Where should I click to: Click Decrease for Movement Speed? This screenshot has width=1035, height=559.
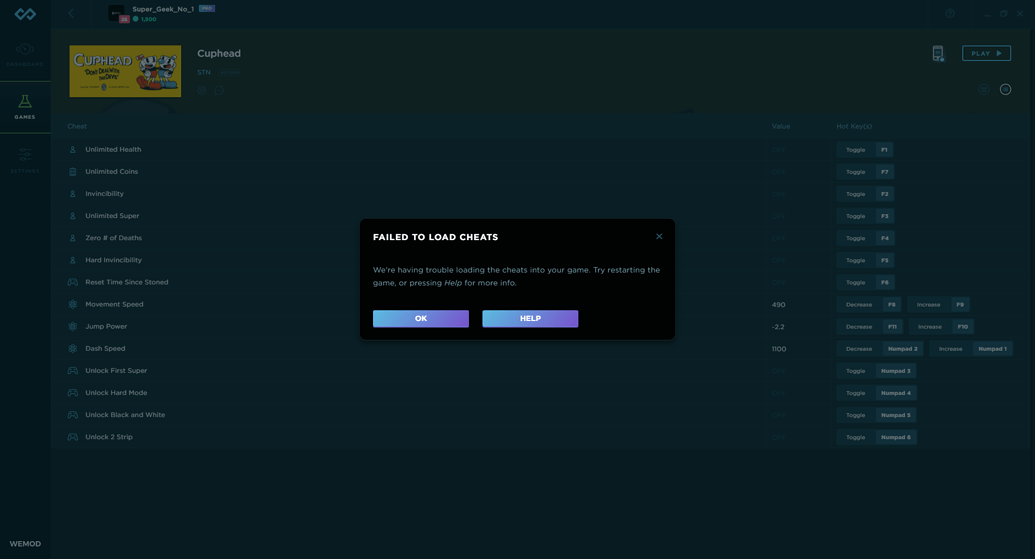(858, 305)
